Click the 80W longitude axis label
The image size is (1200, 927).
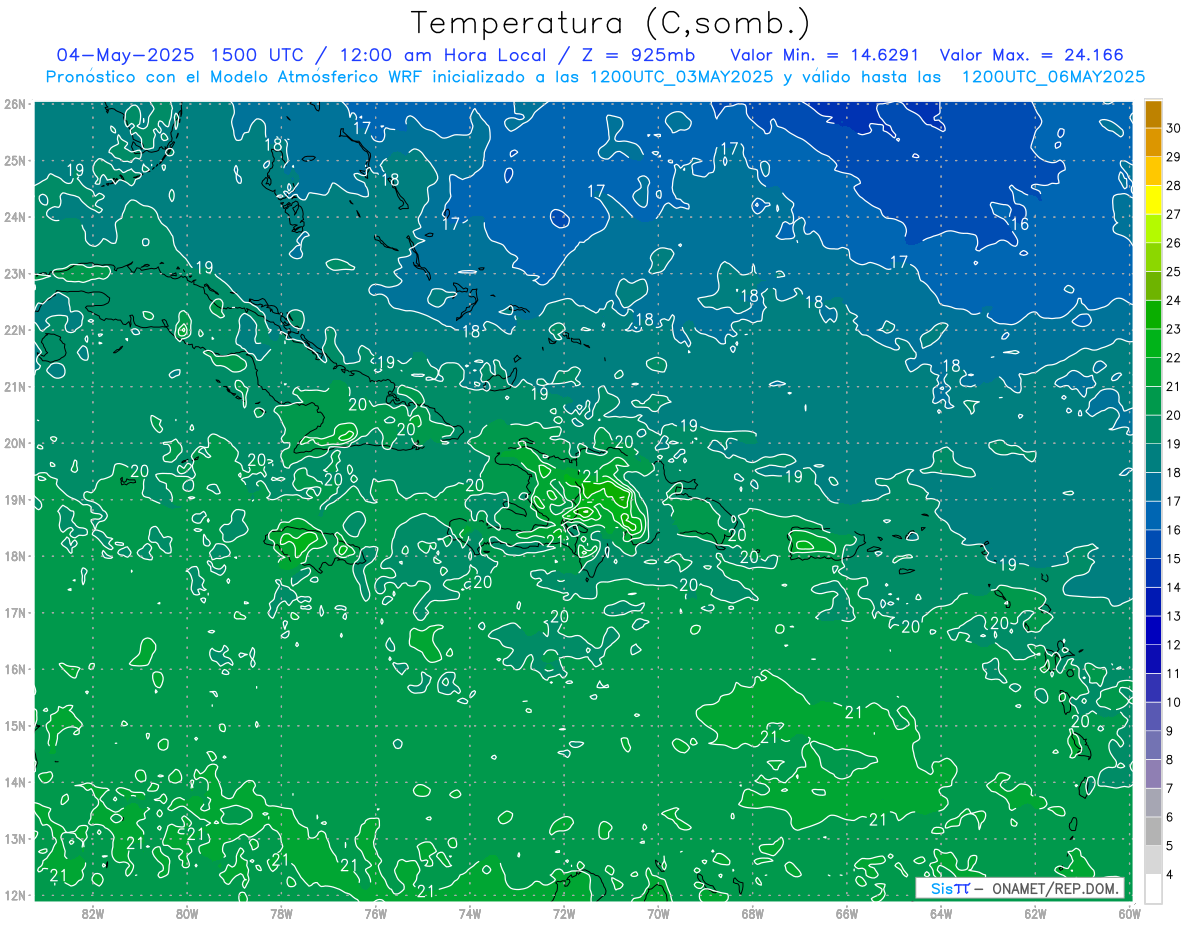[187, 913]
